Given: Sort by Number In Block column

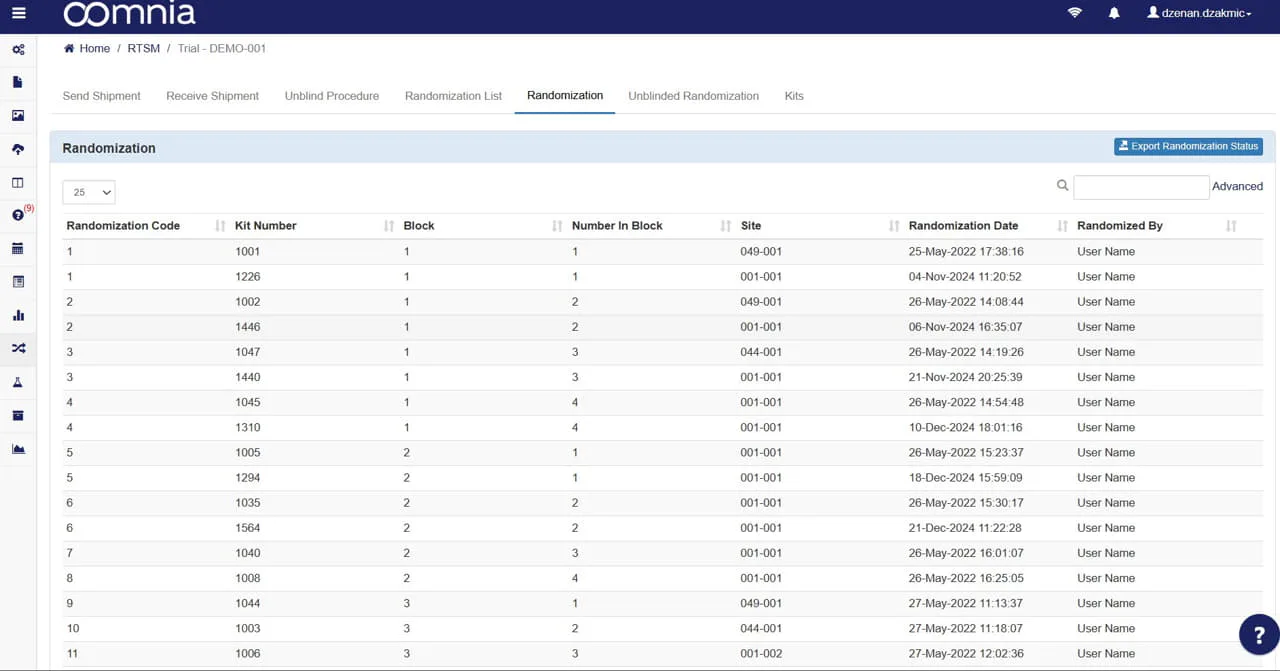Looking at the screenshot, I should pos(652,226).
